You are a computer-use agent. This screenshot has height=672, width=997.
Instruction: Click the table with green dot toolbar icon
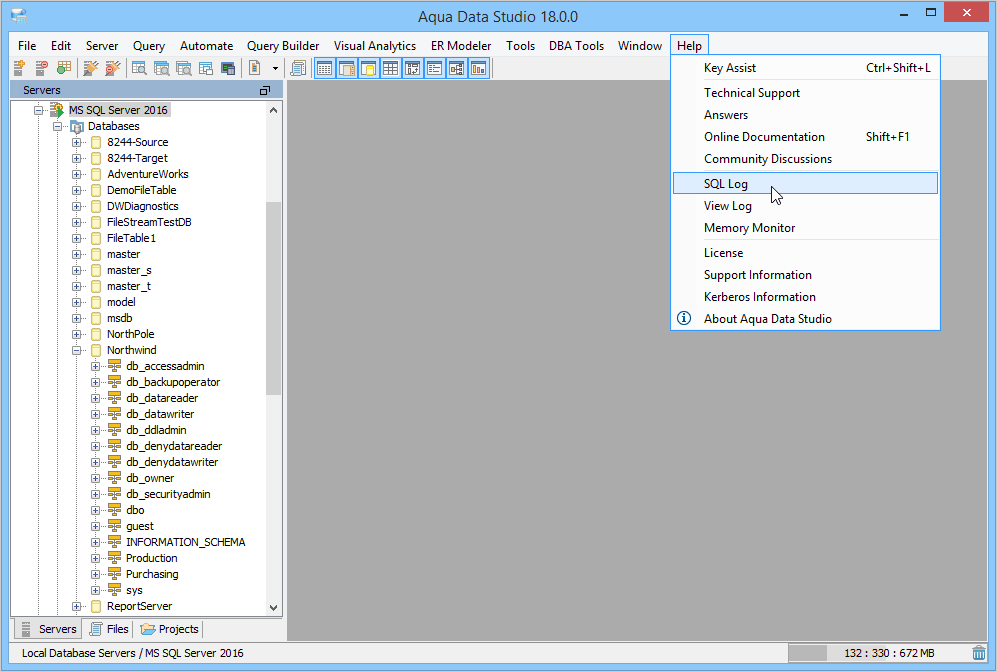coord(64,68)
